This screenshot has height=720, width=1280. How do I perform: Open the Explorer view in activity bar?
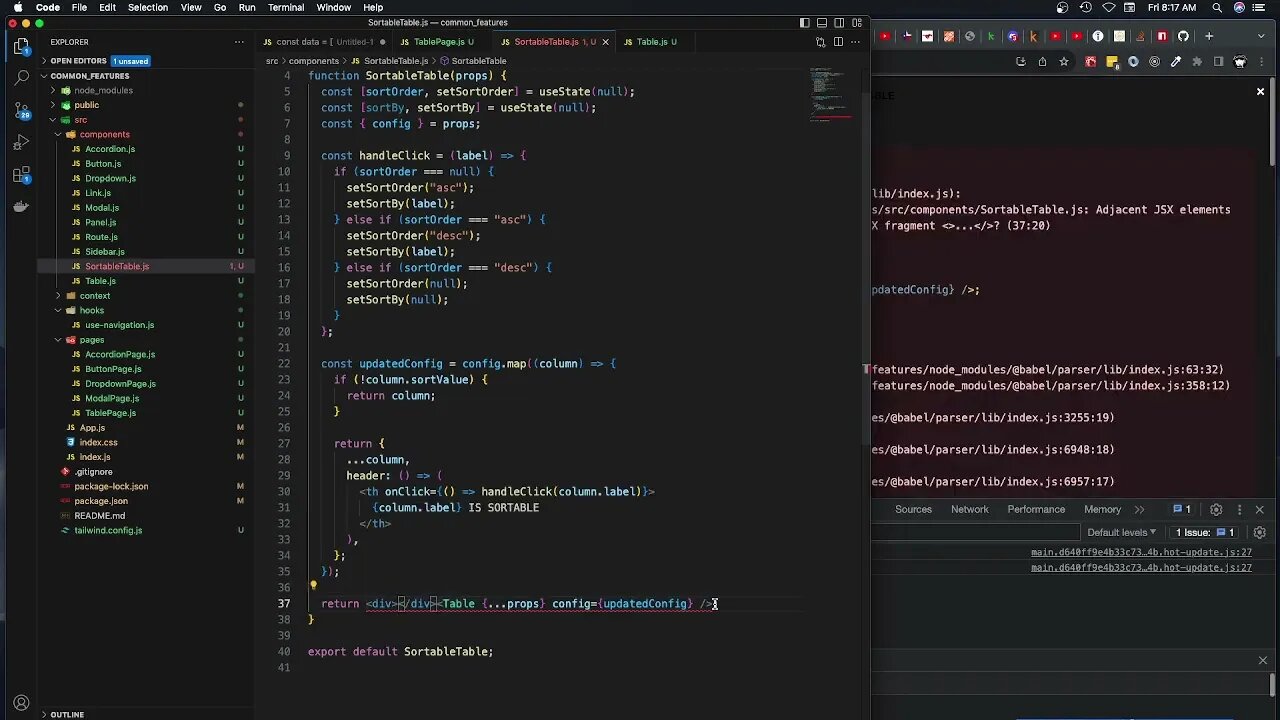22,45
